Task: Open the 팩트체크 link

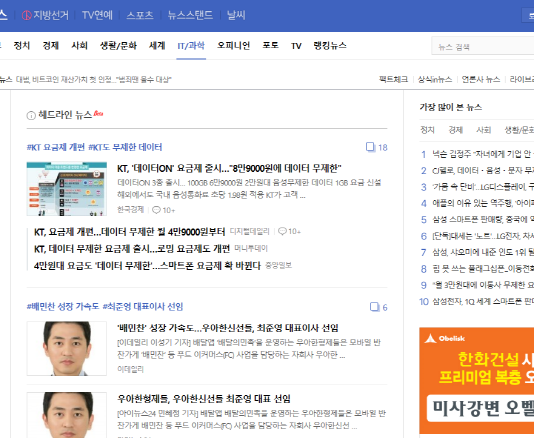Action: point(393,79)
